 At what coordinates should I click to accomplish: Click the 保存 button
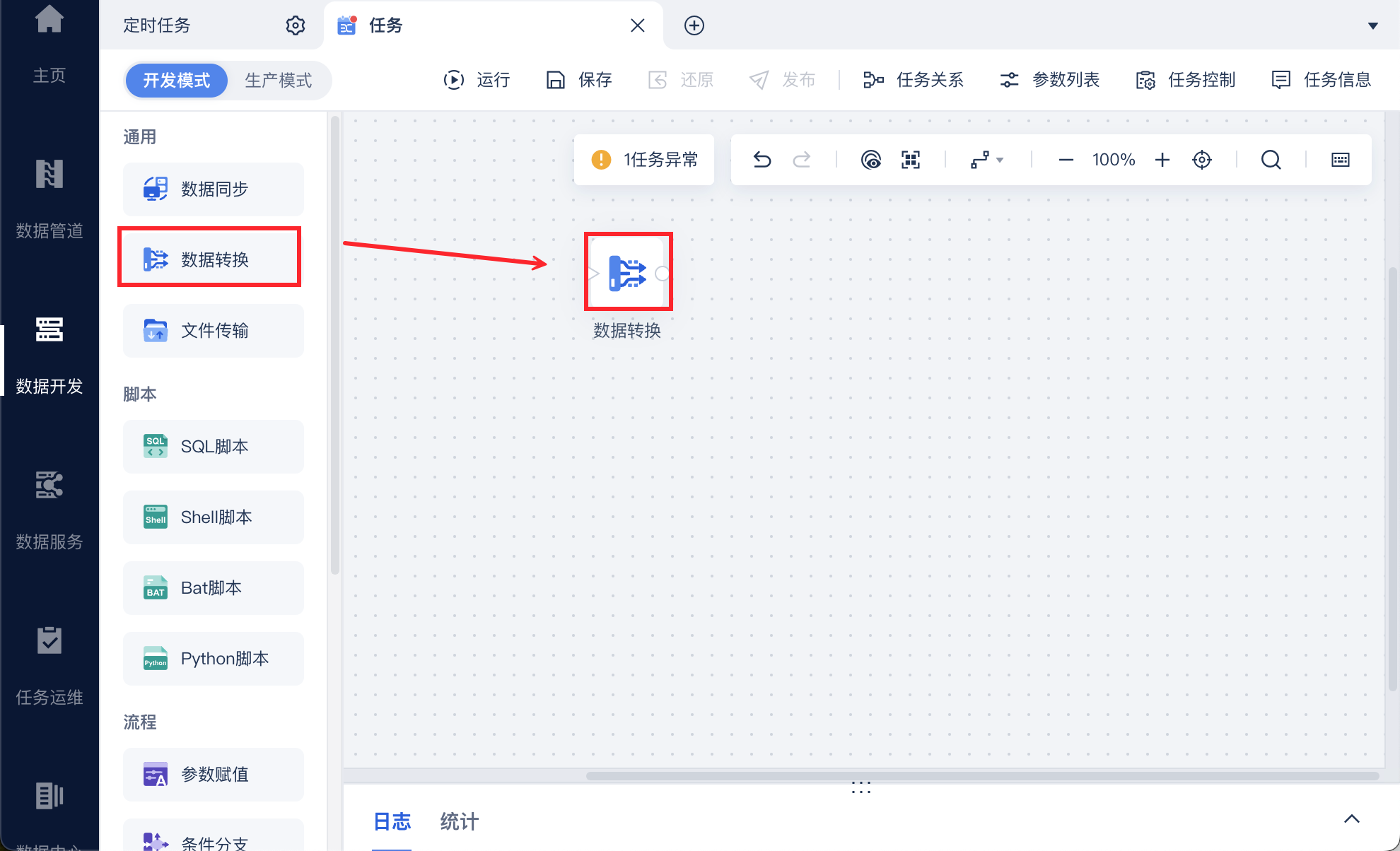(579, 80)
